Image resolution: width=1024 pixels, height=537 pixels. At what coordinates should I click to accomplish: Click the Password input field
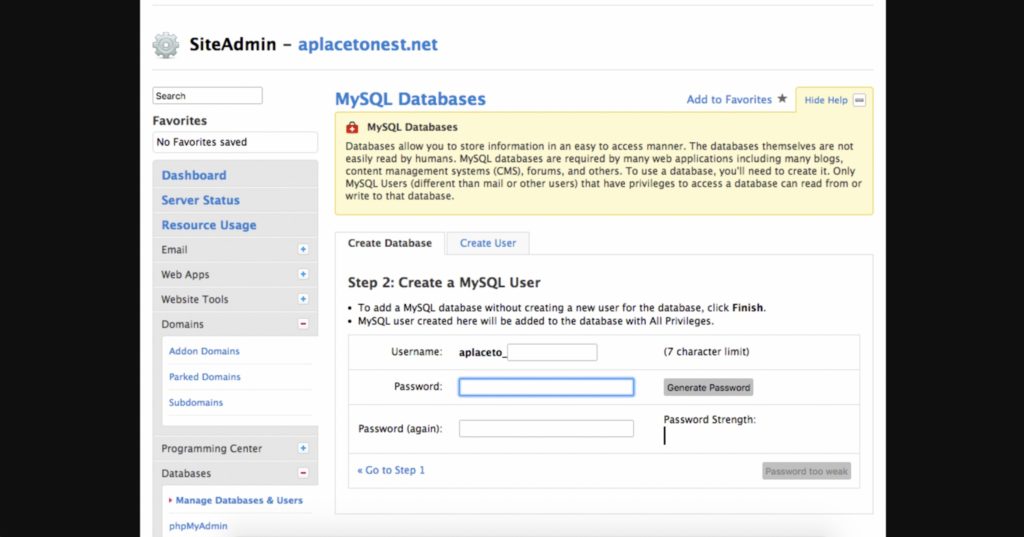547,387
